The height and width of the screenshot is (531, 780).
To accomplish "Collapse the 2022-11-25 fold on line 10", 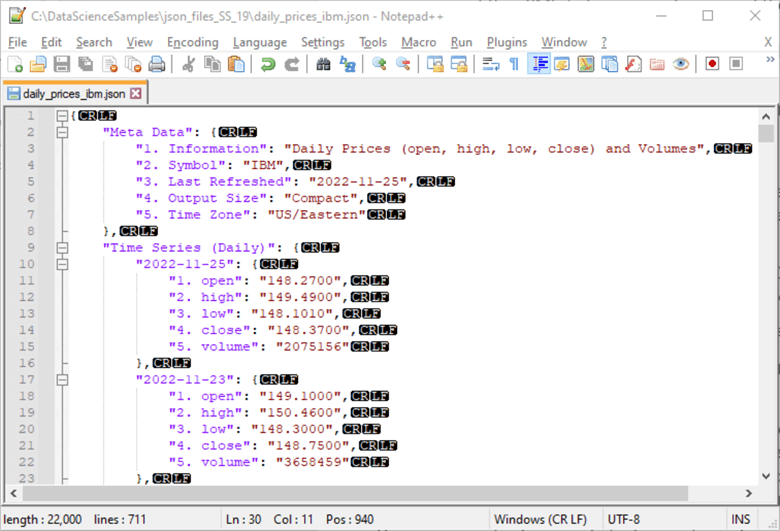I will point(62,264).
